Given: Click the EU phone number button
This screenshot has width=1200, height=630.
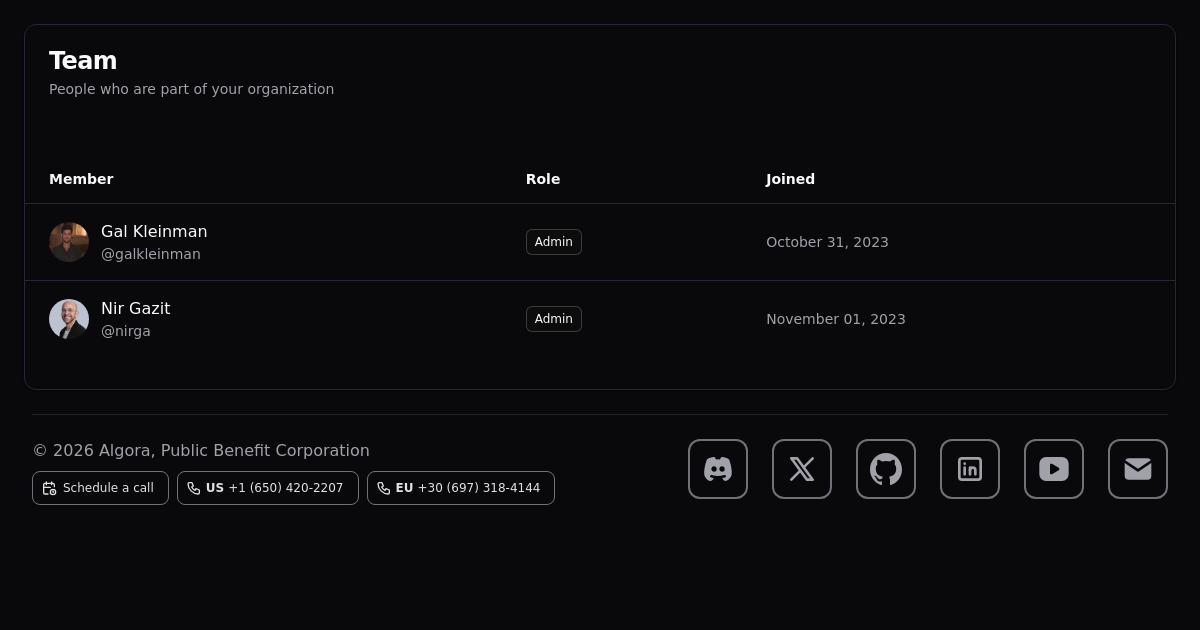Looking at the screenshot, I should click(x=460, y=488).
